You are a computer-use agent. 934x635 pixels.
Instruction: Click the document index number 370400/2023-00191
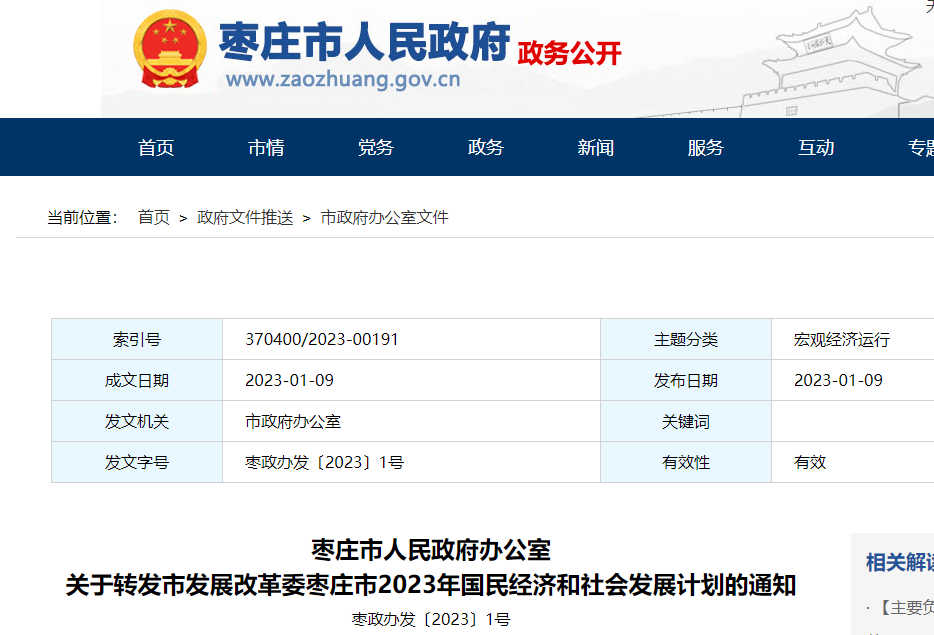pyautogui.click(x=320, y=338)
